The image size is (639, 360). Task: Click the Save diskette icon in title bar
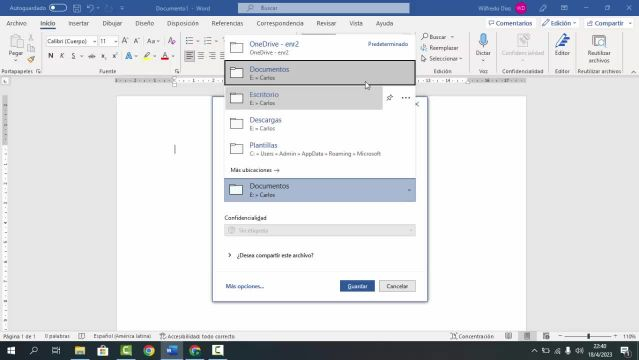pyautogui.click(x=77, y=8)
